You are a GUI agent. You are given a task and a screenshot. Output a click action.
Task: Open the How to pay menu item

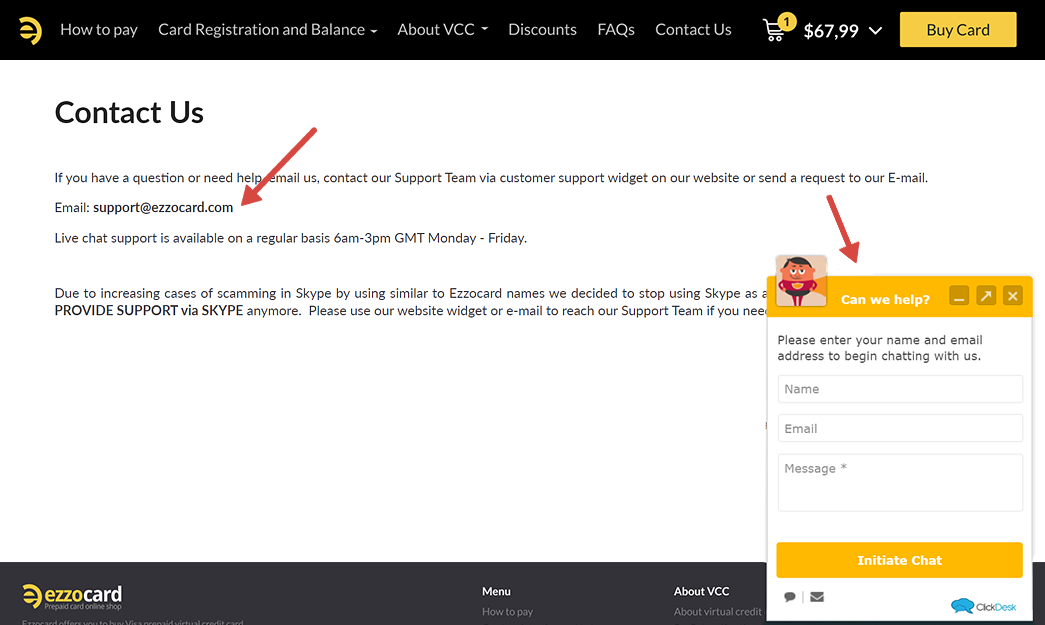tap(99, 30)
